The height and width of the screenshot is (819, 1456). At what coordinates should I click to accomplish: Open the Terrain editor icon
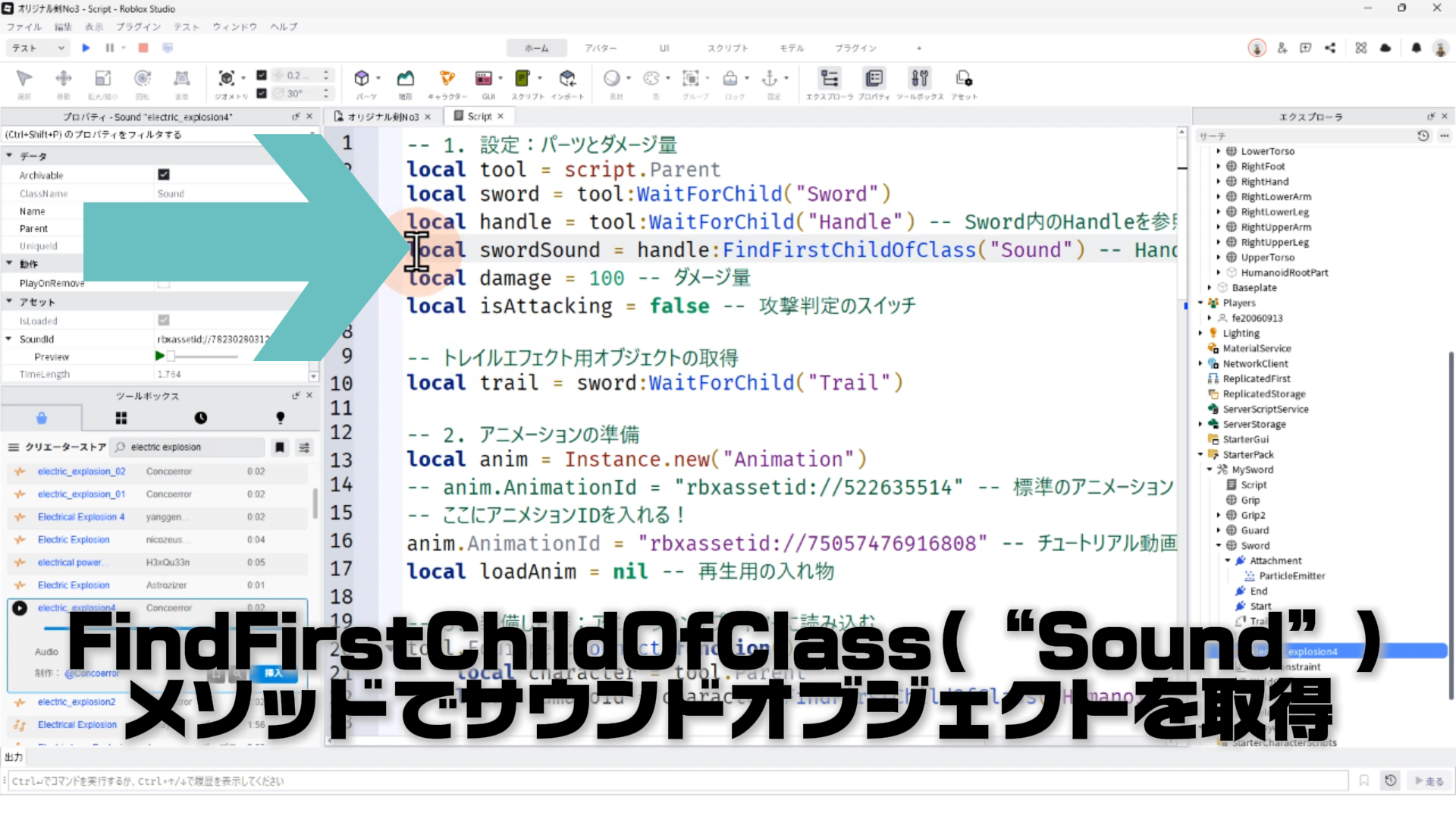coord(406,79)
